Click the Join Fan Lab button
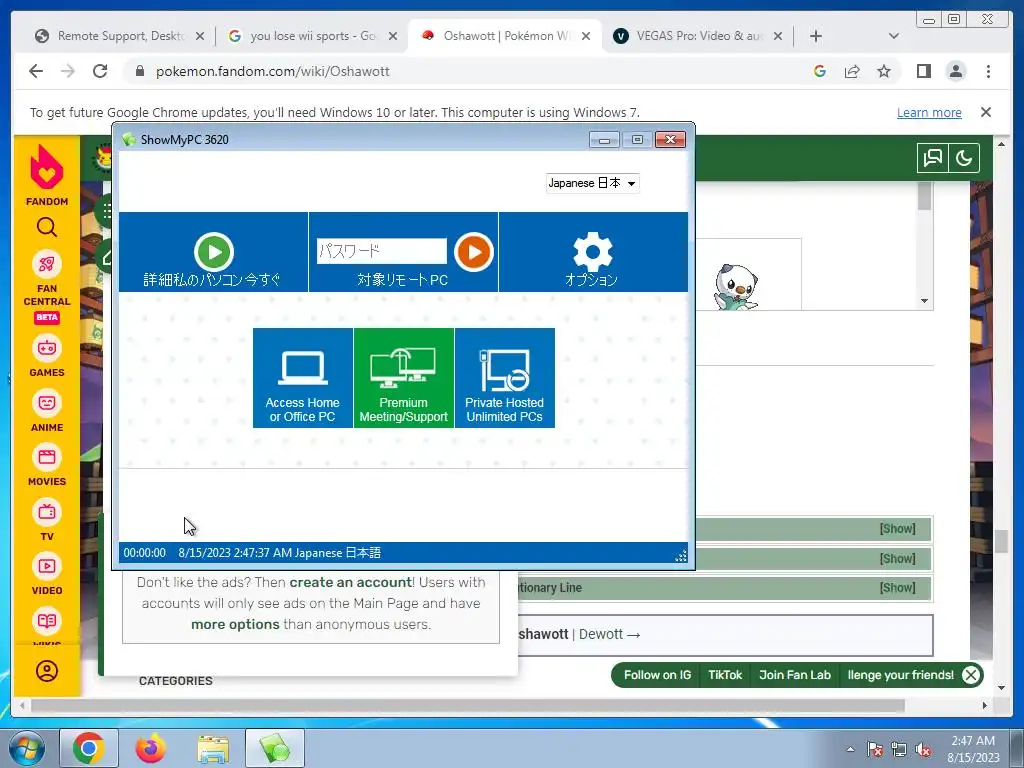This screenshot has width=1024, height=768. pos(795,675)
